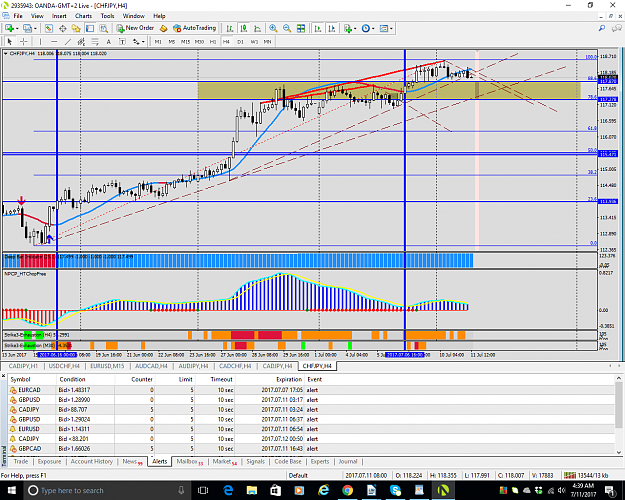Select the Text Label tool
This screenshot has height=500, width=625.
(122, 41)
